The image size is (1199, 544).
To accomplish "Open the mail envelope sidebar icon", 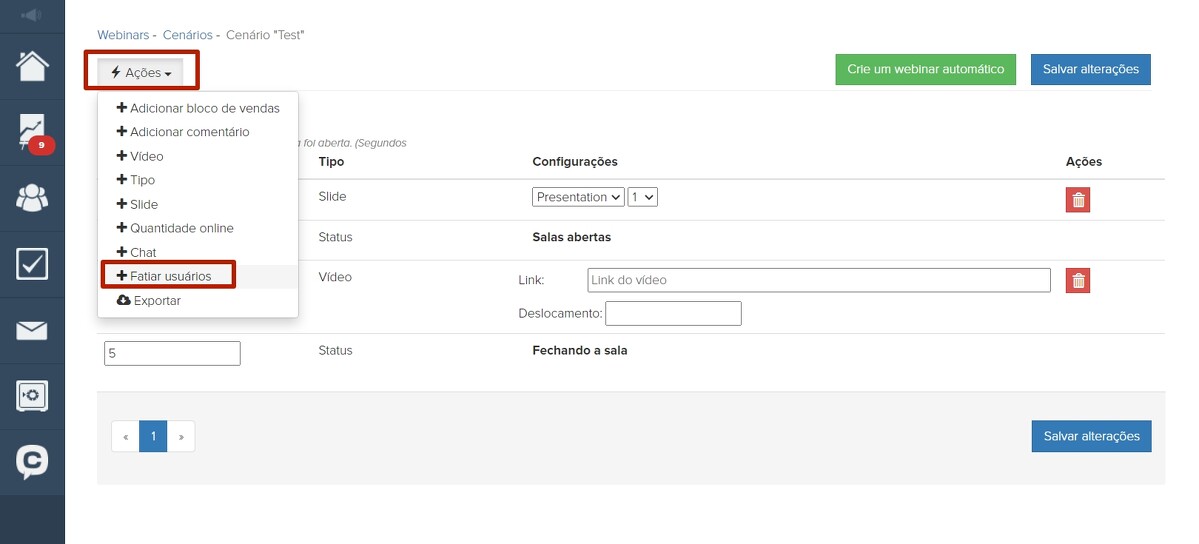I will [32, 330].
